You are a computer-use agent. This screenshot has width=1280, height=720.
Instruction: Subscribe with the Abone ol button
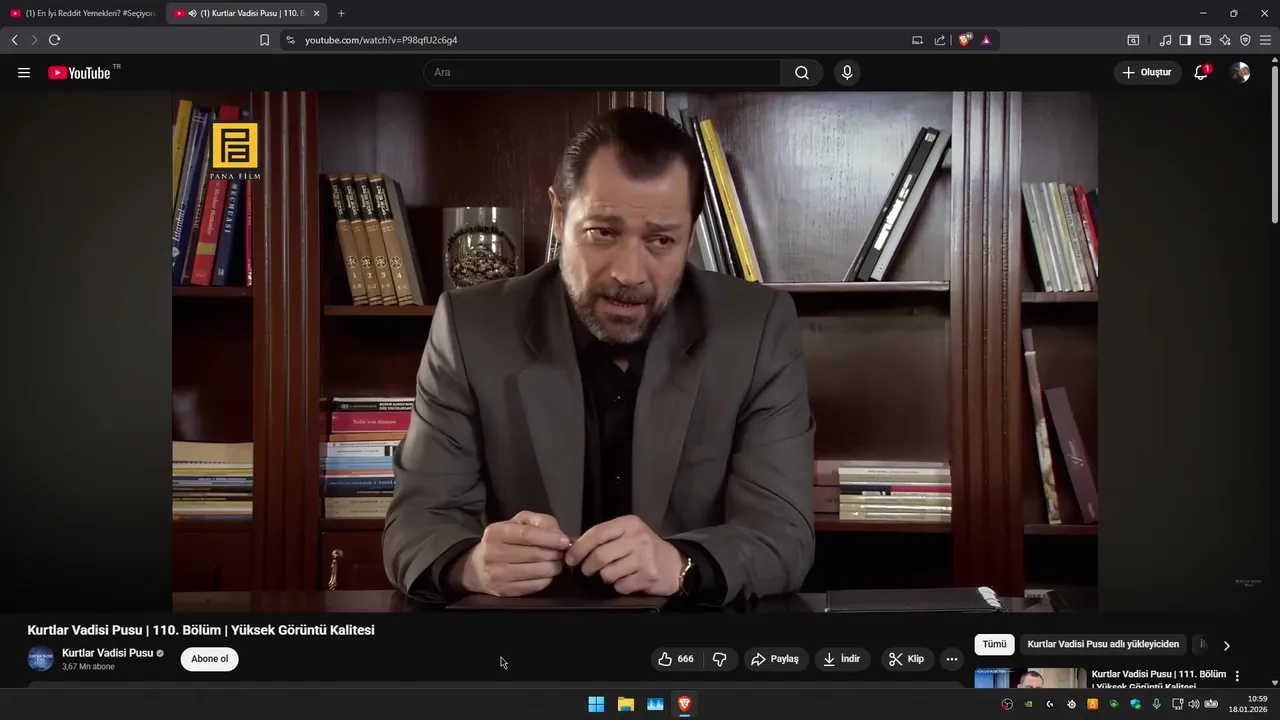pos(210,659)
